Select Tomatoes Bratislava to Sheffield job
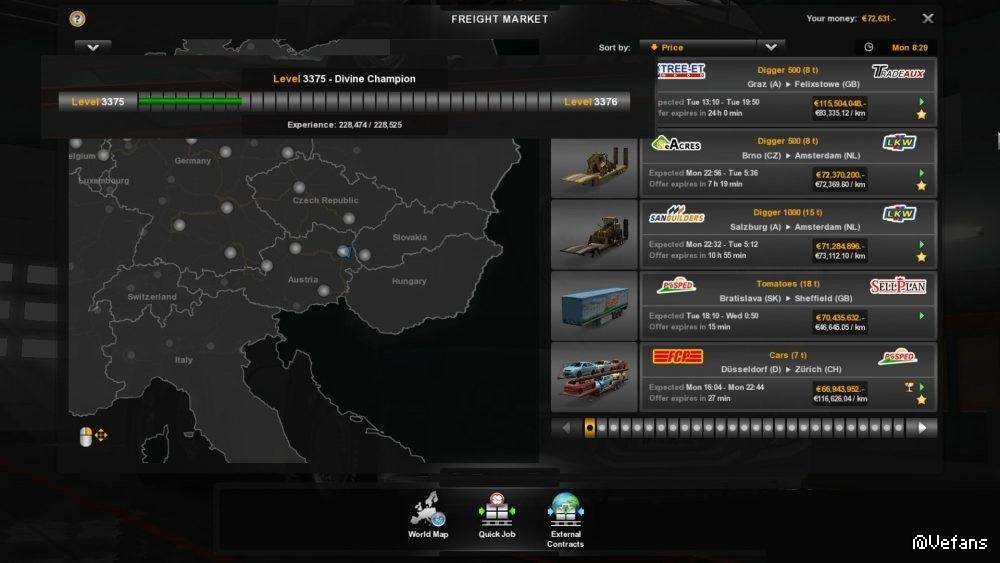The image size is (1000, 563). click(789, 305)
